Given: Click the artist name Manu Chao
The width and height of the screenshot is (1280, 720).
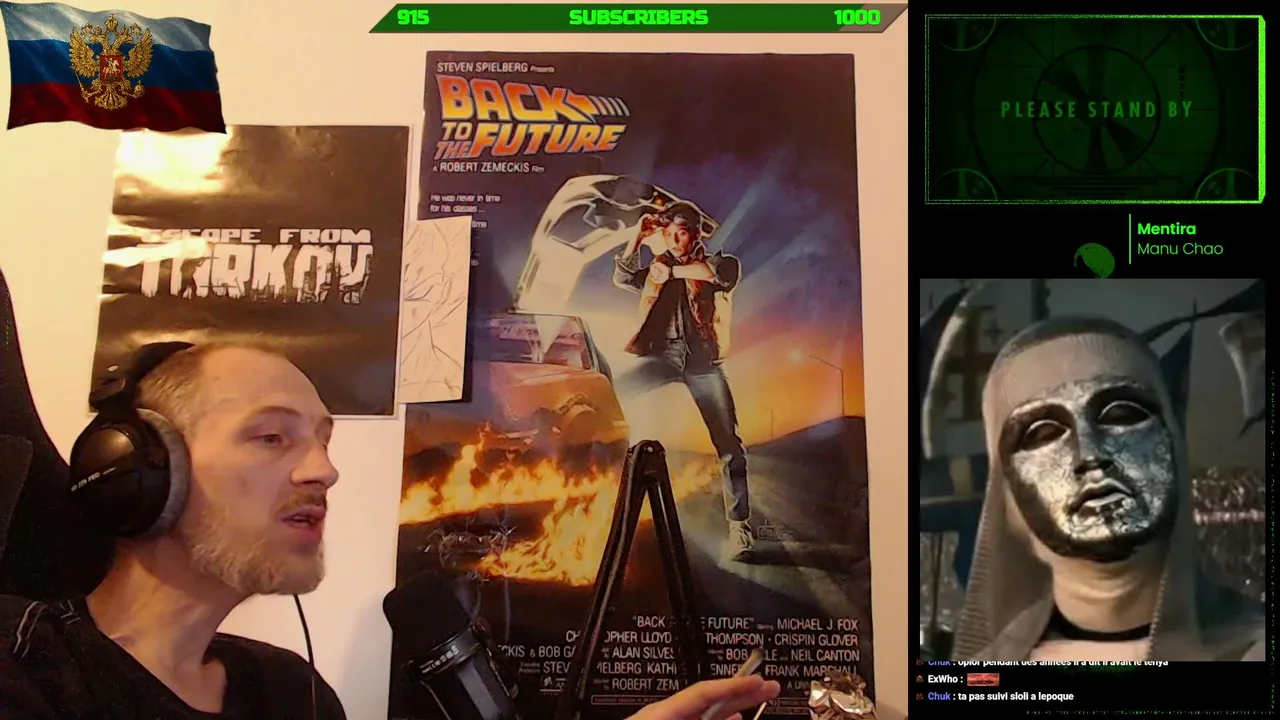Looking at the screenshot, I should (1180, 249).
